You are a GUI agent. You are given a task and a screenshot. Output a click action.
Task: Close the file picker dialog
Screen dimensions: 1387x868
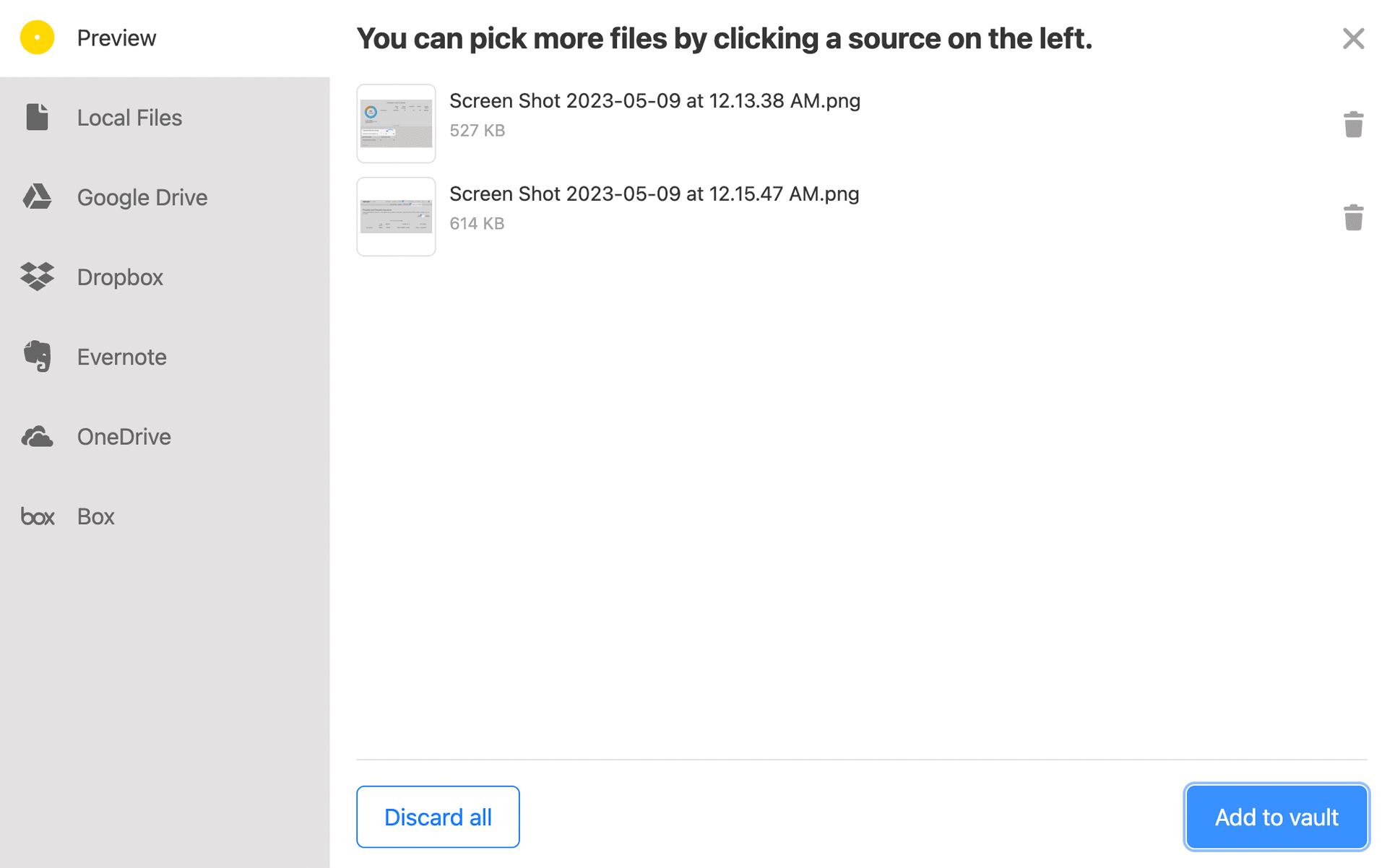1353,38
